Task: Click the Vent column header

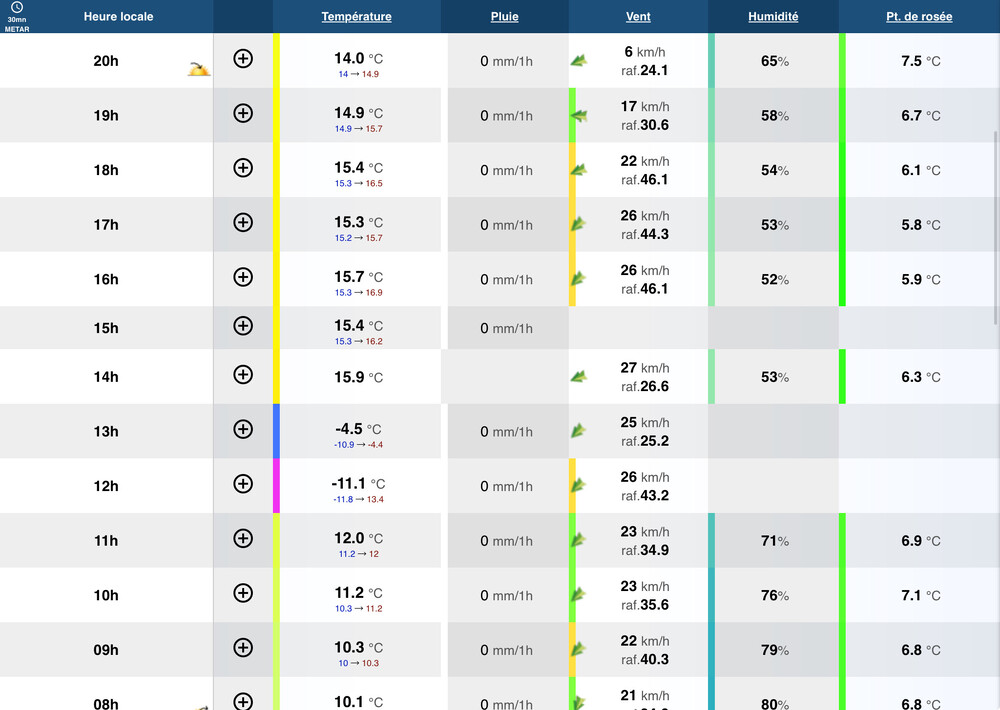Action: (x=638, y=17)
